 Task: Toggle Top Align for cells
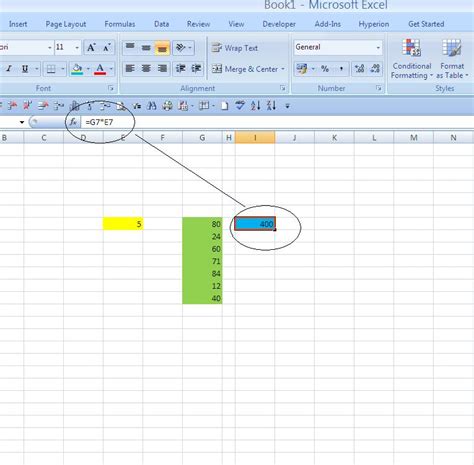pyautogui.click(x=130, y=48)
